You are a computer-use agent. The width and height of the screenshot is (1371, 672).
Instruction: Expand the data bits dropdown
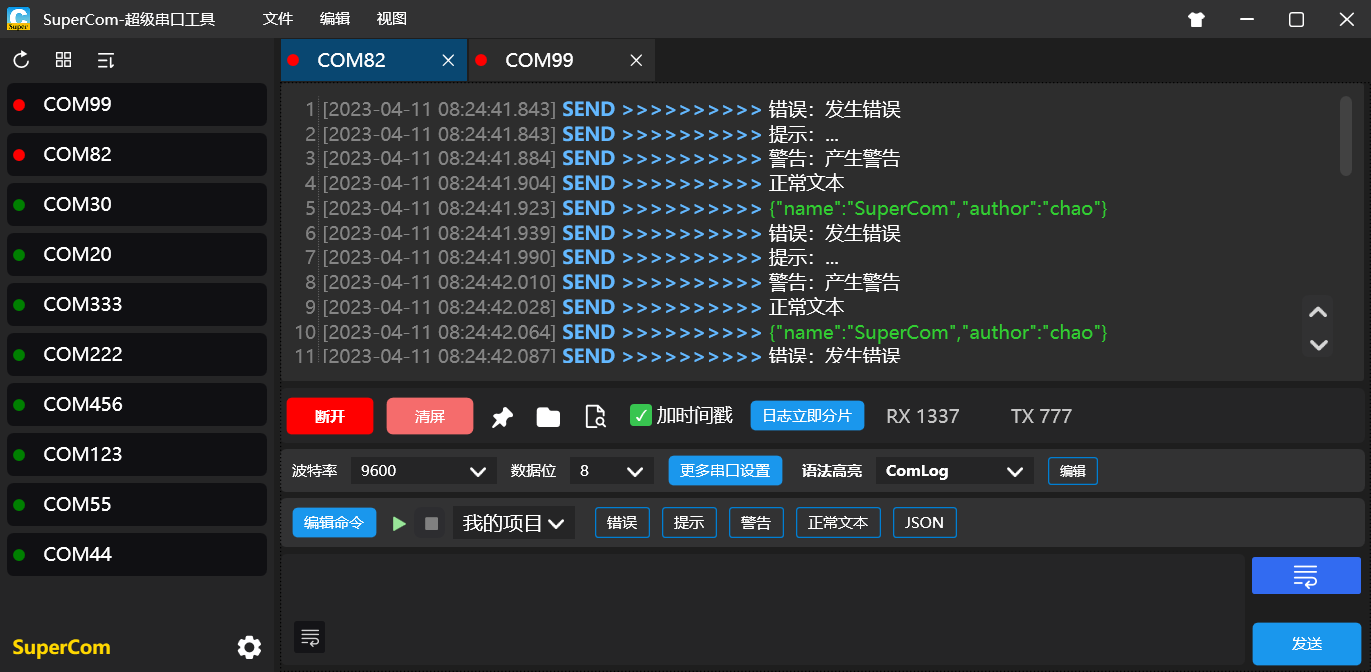click(x=611, y=470)
